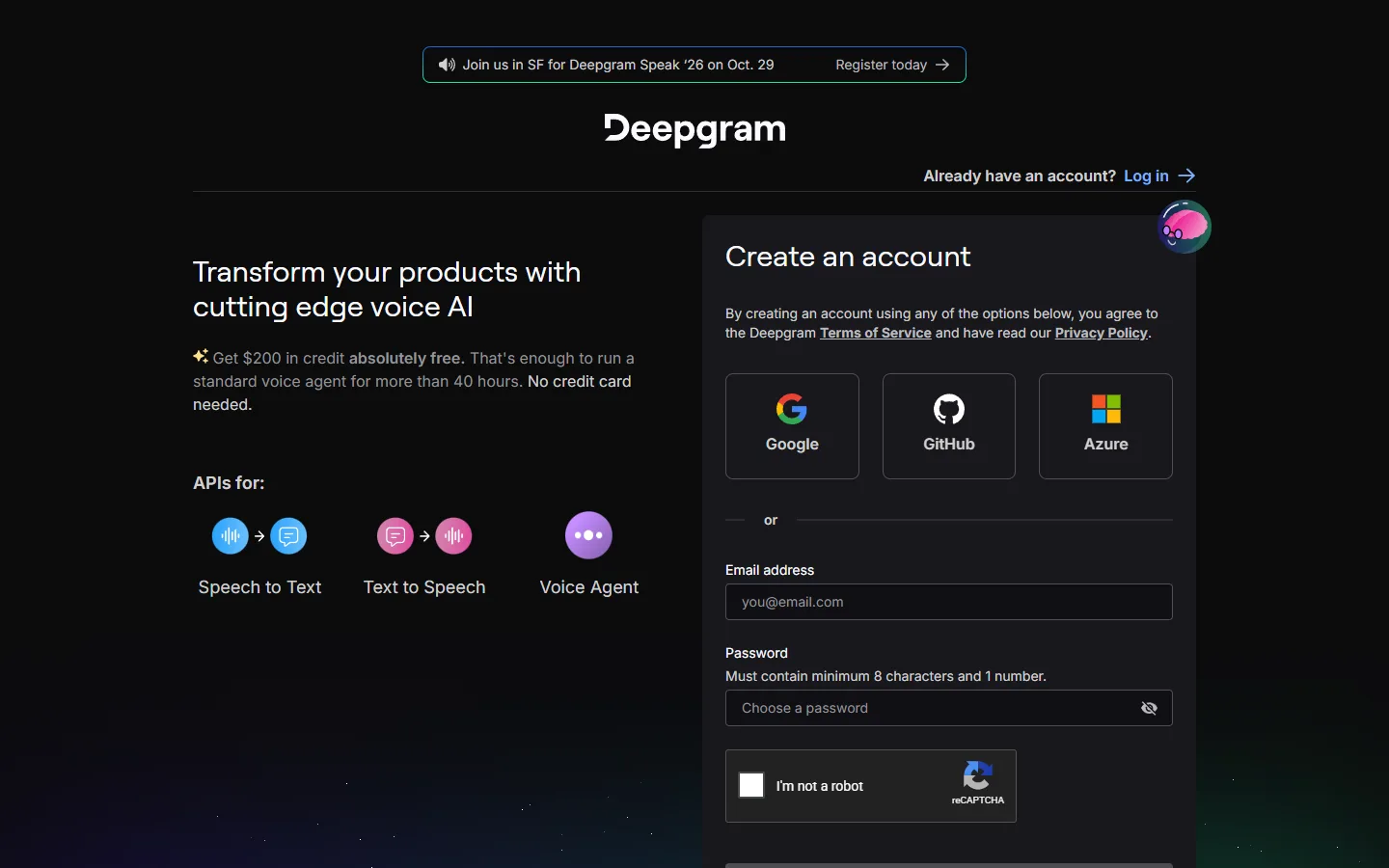Click the Speech to Text label
Viewport: 1389px width, 868px height.
pos(259,587)
